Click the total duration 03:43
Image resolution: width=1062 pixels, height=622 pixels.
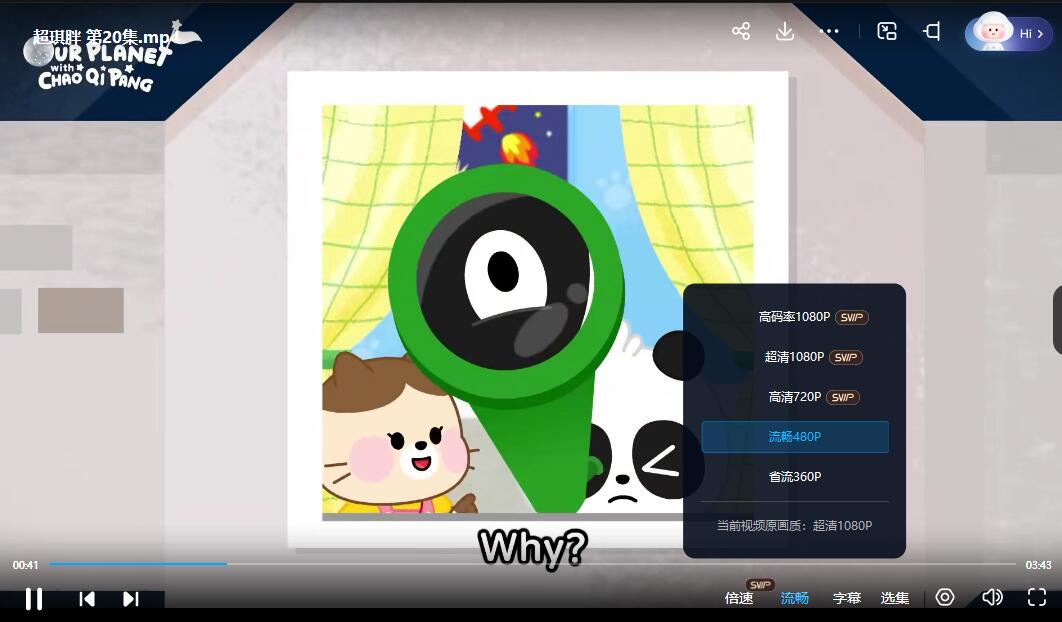click(1038, 564)
